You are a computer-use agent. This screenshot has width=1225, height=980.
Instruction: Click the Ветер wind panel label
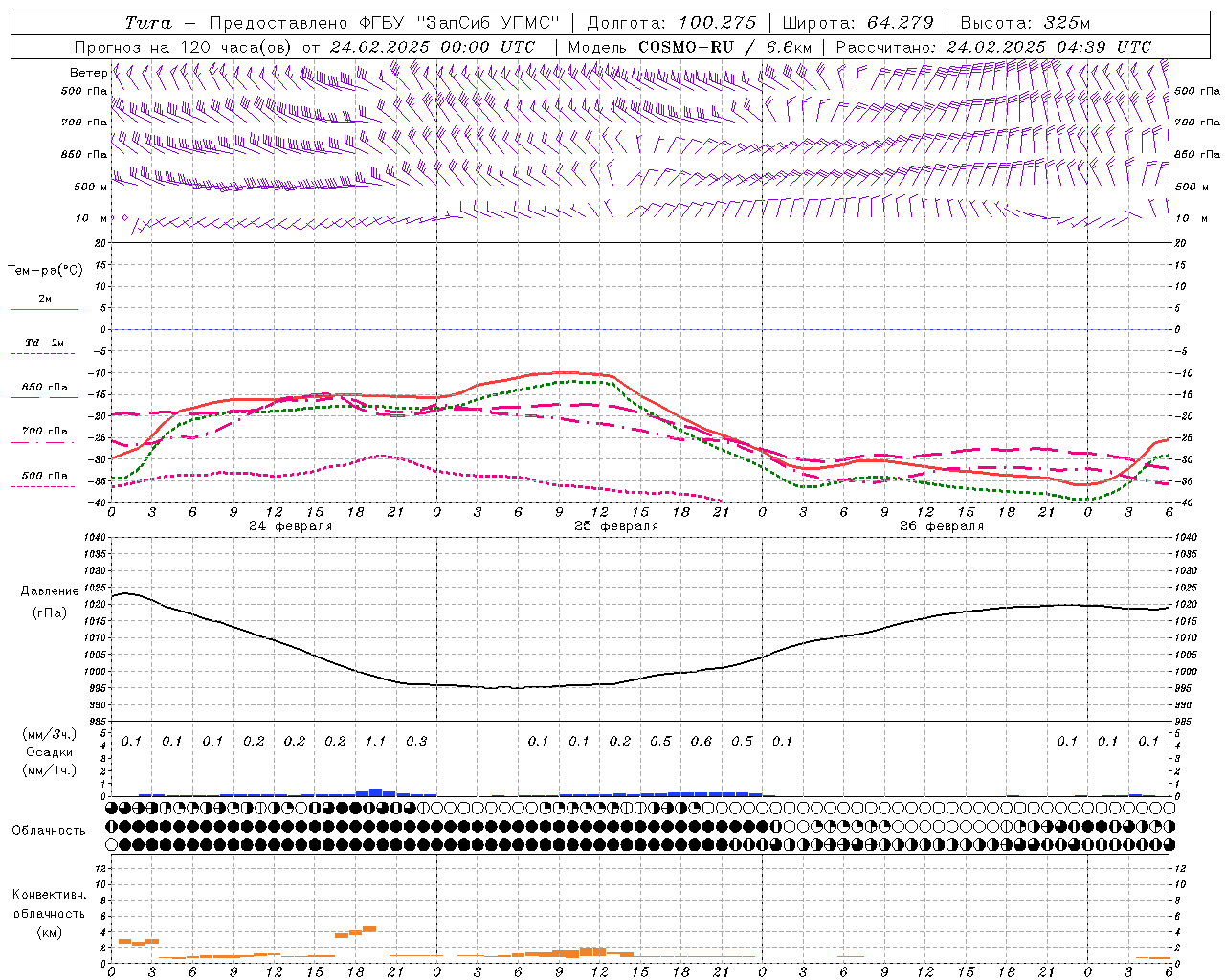(89, 73)
